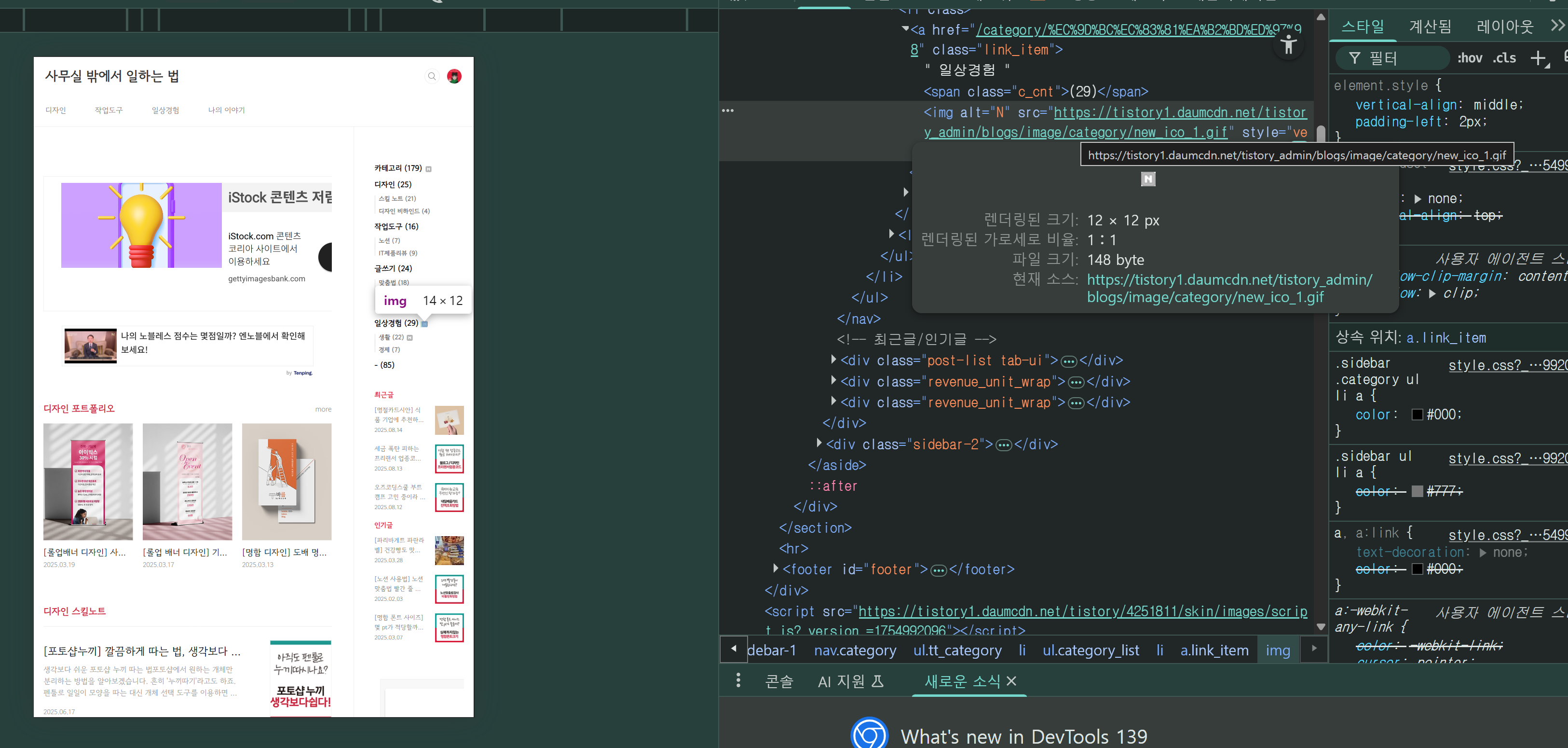Click the #000 color swatch under .sidebar .category rule
Image resolution: width=1568 pixels, height=748 pixels.
(1417, 415)
